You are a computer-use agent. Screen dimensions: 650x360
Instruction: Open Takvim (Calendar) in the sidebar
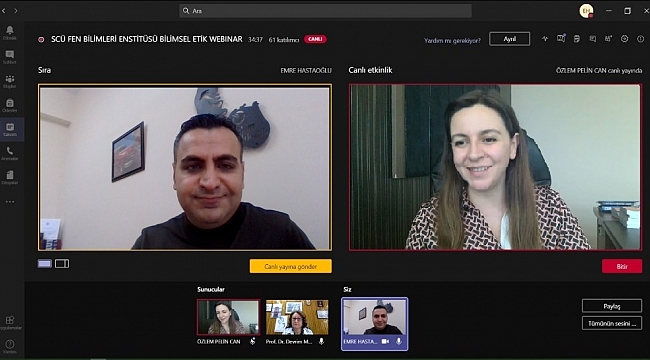click(10, 129)
